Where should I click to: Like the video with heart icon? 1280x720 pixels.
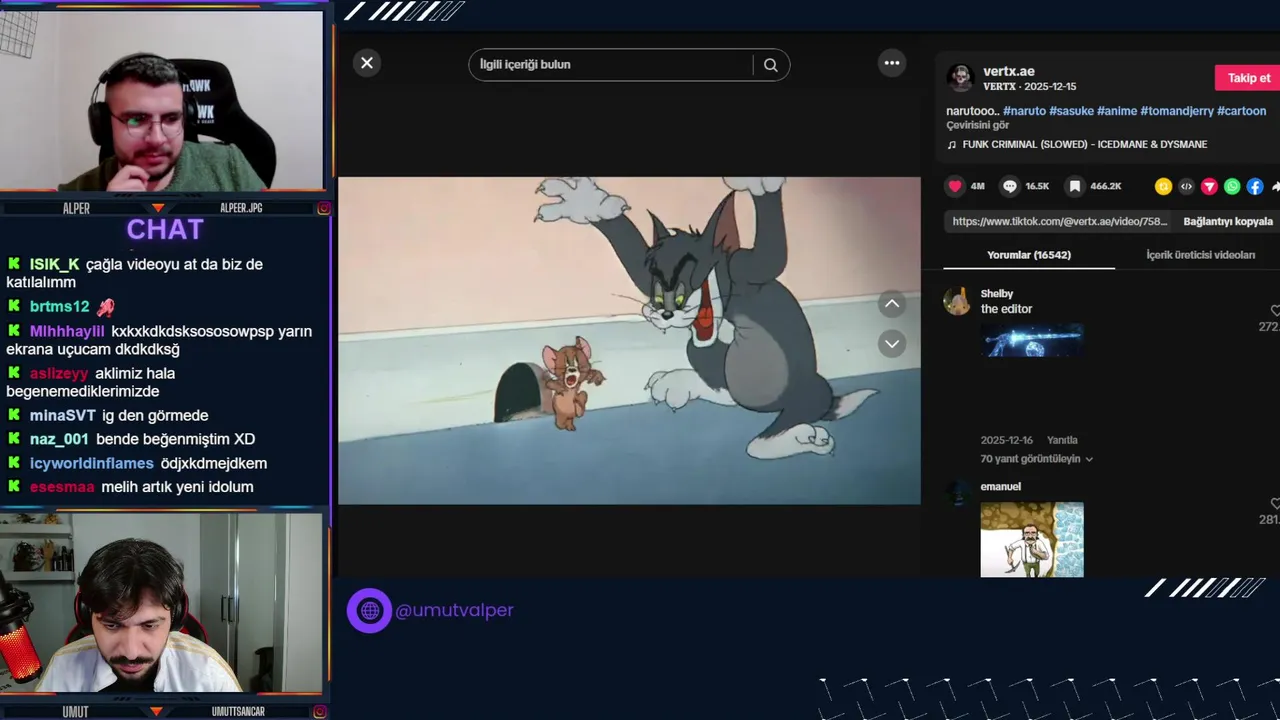click(955, 186)
